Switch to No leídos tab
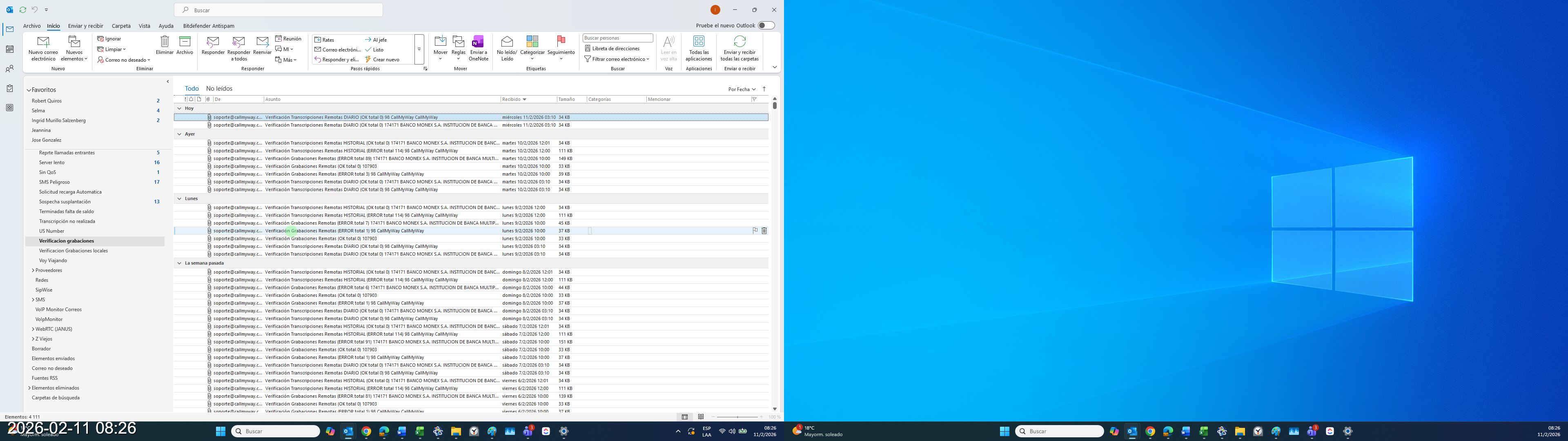 coord(219,89)
